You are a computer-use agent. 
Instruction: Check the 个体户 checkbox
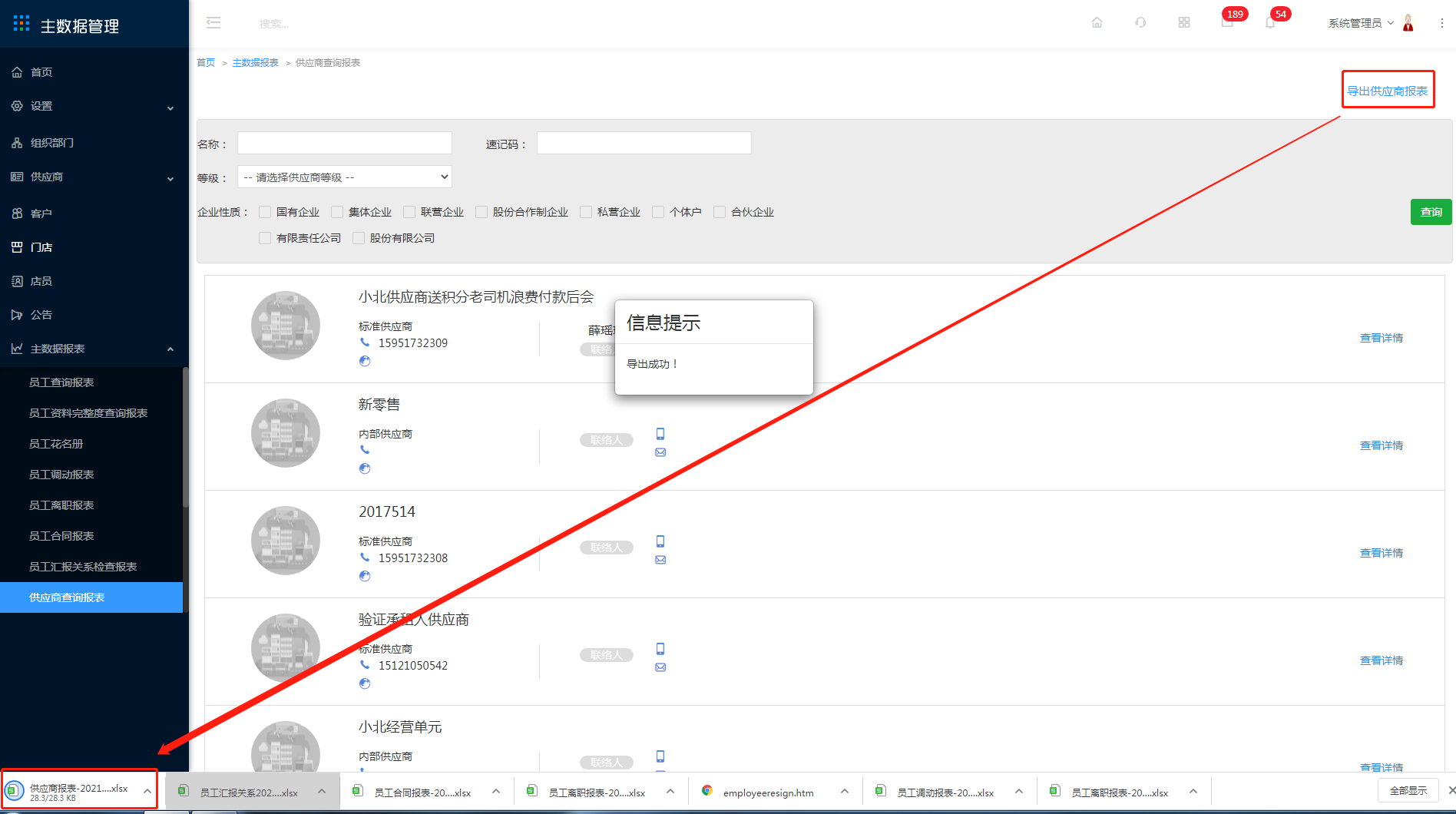658,212
